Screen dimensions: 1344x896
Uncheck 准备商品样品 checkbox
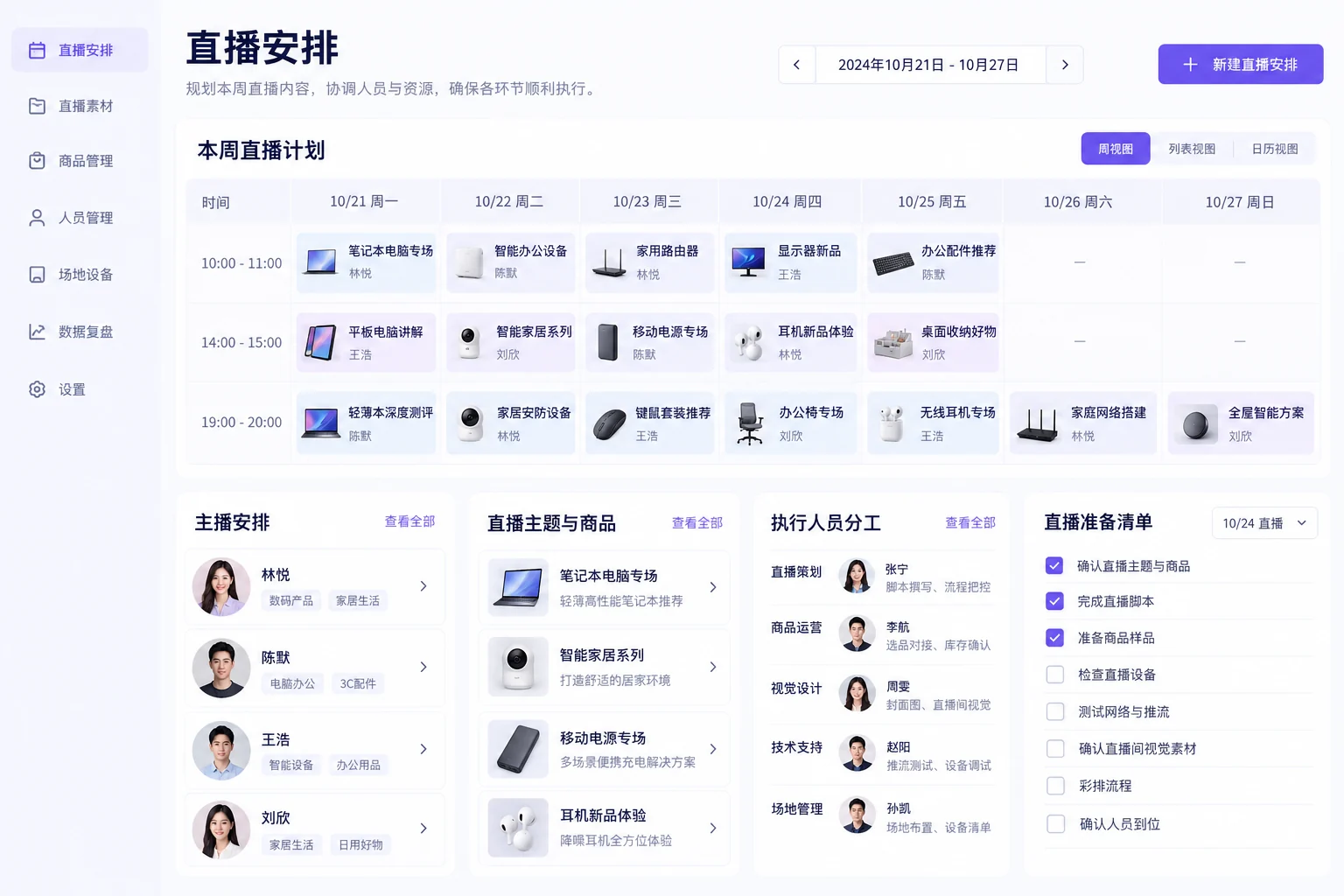[1054, 638]
